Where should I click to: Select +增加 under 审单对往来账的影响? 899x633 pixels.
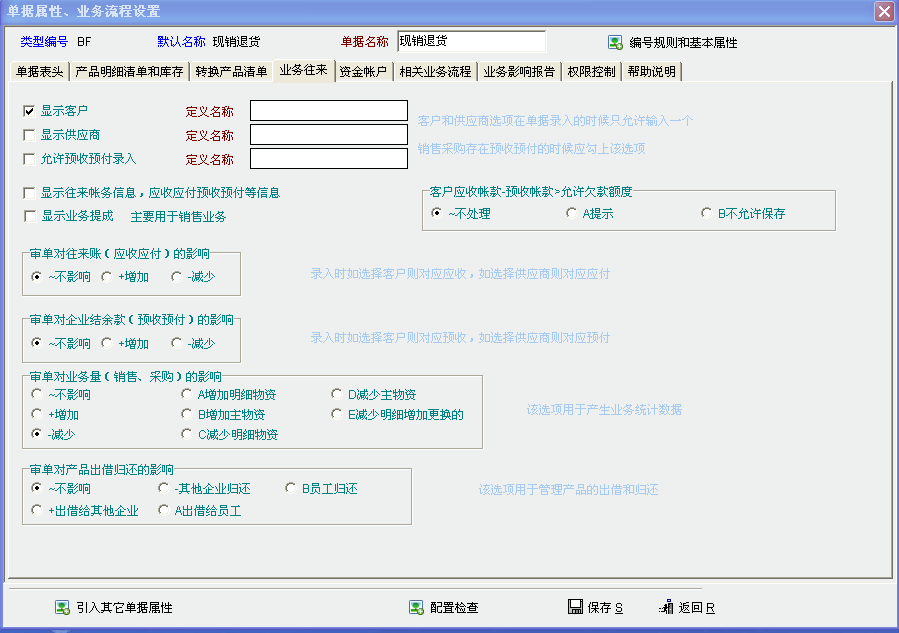click(106, 276)
